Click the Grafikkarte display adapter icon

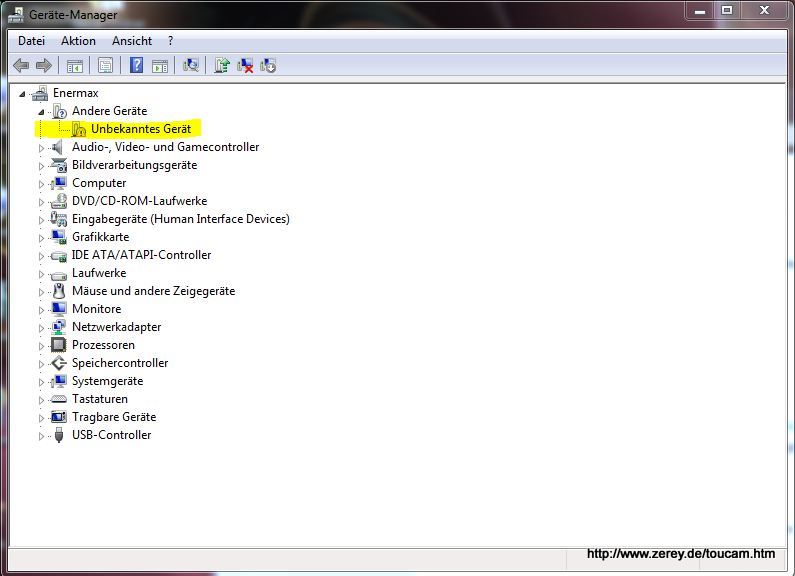pyautogui.click(x=59, y=237)
